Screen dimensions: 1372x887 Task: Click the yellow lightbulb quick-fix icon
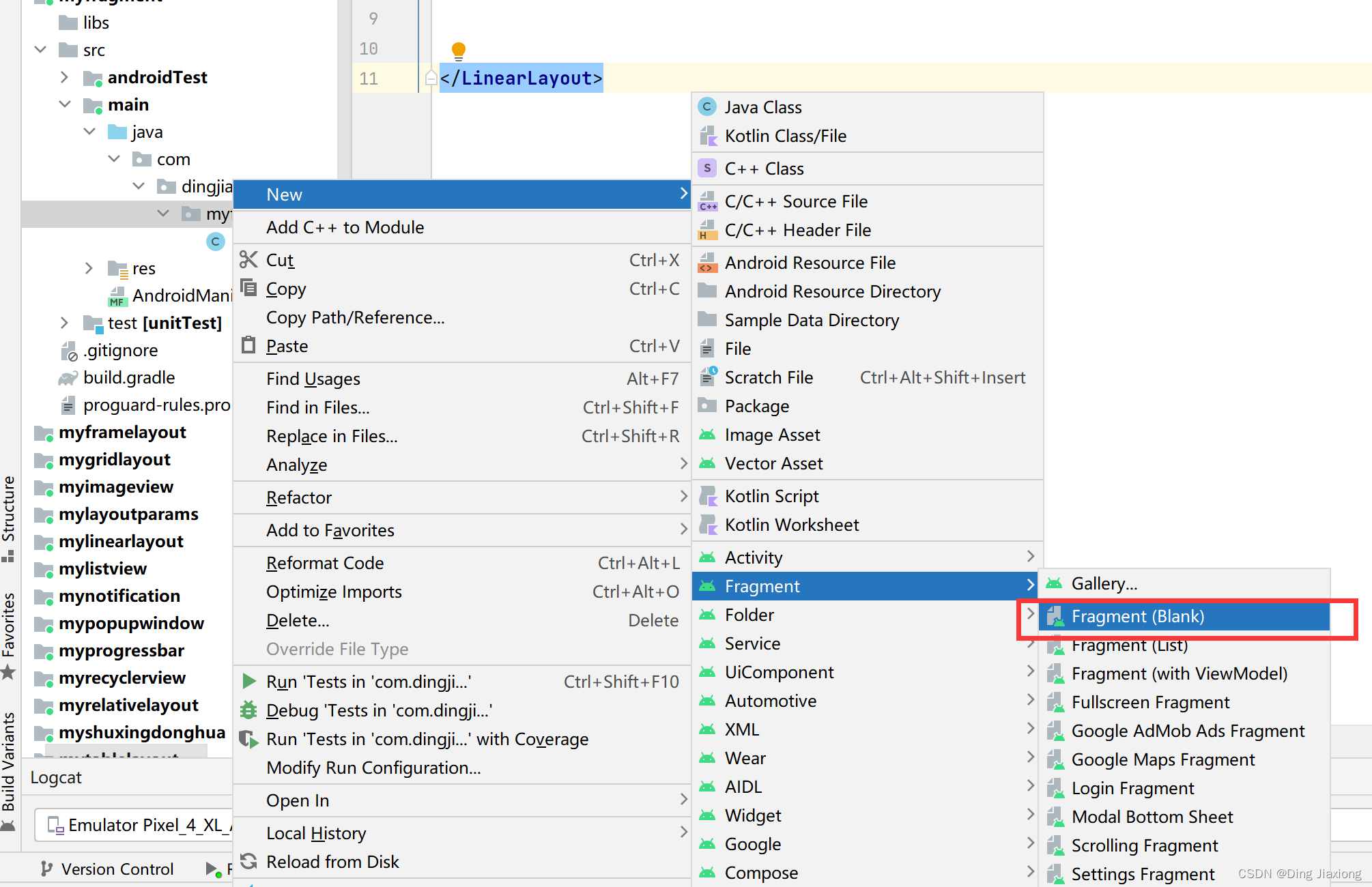click(x=459, y=50)
